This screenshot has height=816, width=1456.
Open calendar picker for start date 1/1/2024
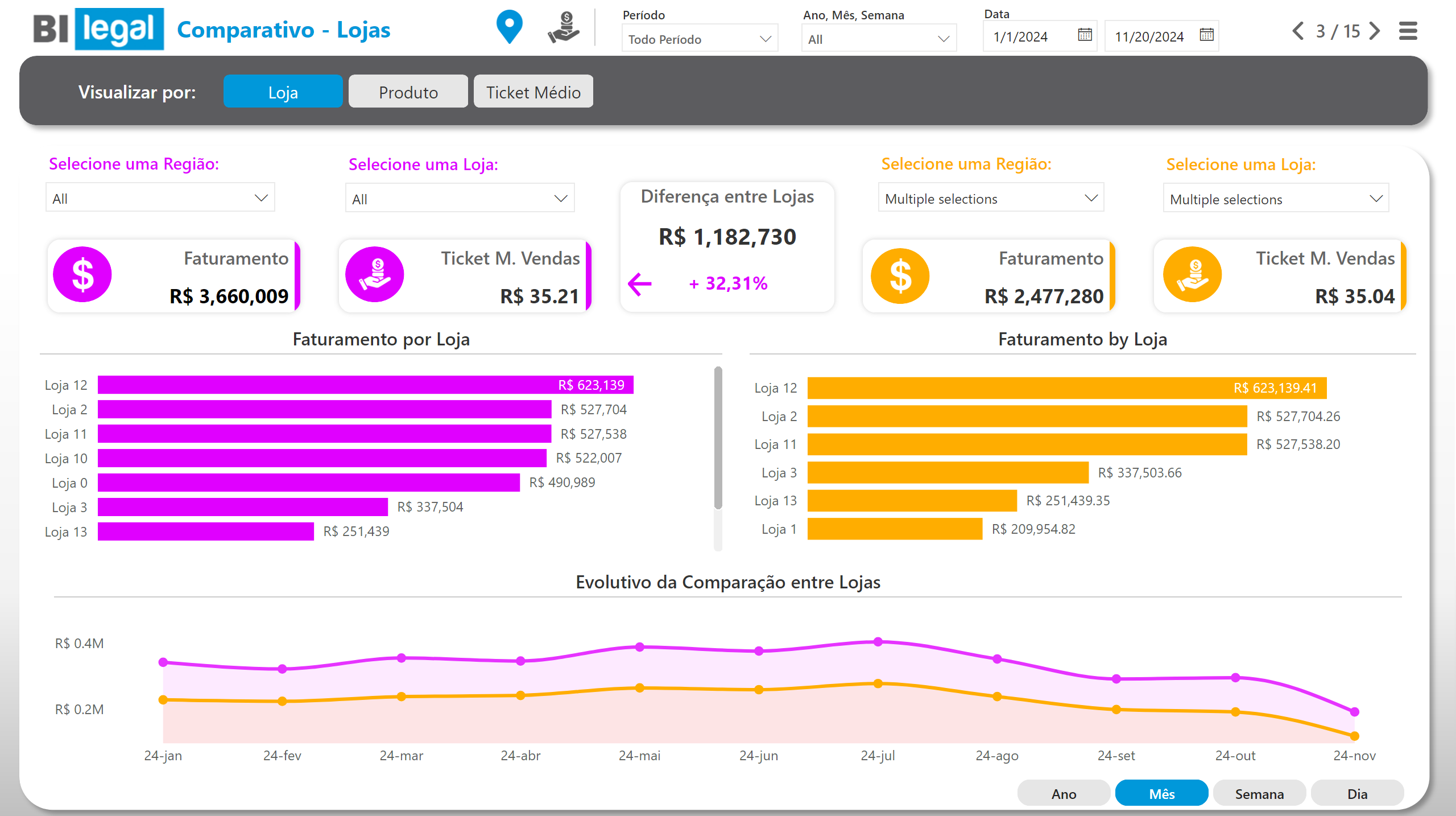1085,35
